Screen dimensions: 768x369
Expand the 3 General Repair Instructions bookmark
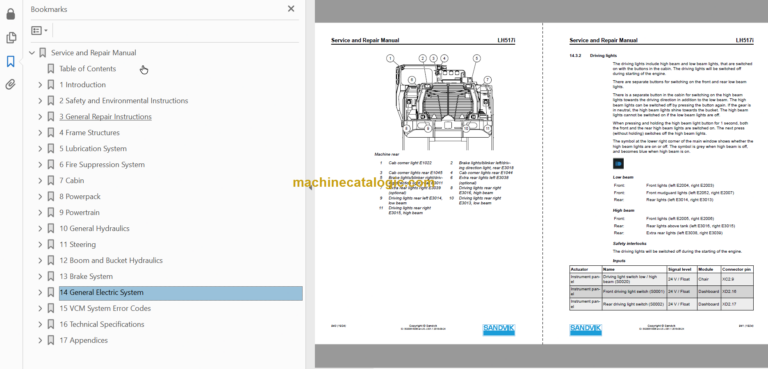[40, 117]
